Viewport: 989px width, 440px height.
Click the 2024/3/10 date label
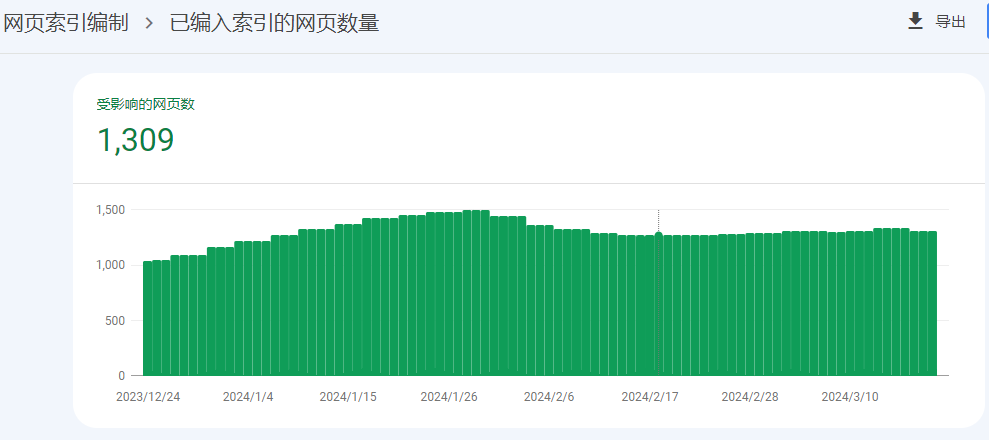[x=850, y=397]
